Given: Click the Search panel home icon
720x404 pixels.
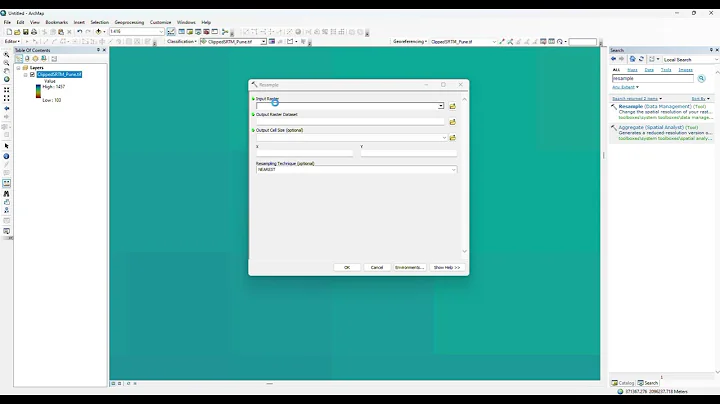Looking at the screenshot, I should [x=632, y=59].
